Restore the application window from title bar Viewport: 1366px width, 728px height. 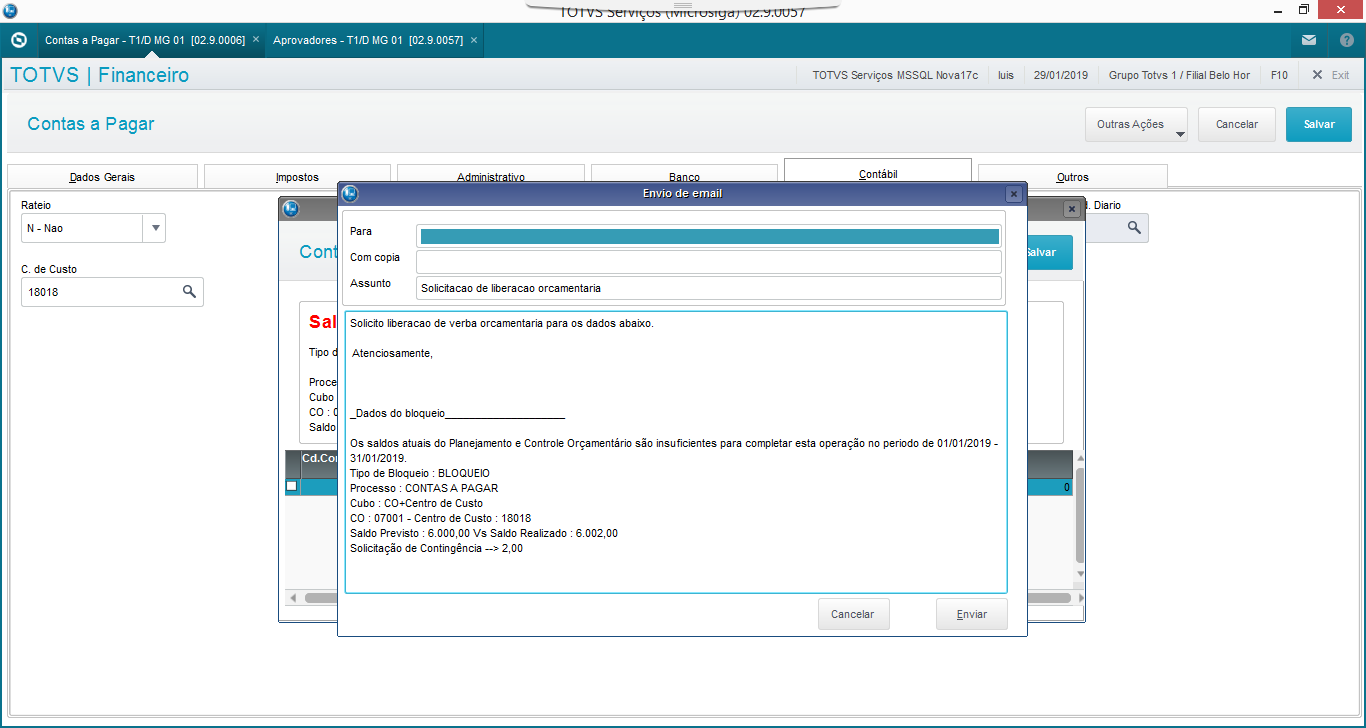pyautogui.click(x=1303, y=10)
